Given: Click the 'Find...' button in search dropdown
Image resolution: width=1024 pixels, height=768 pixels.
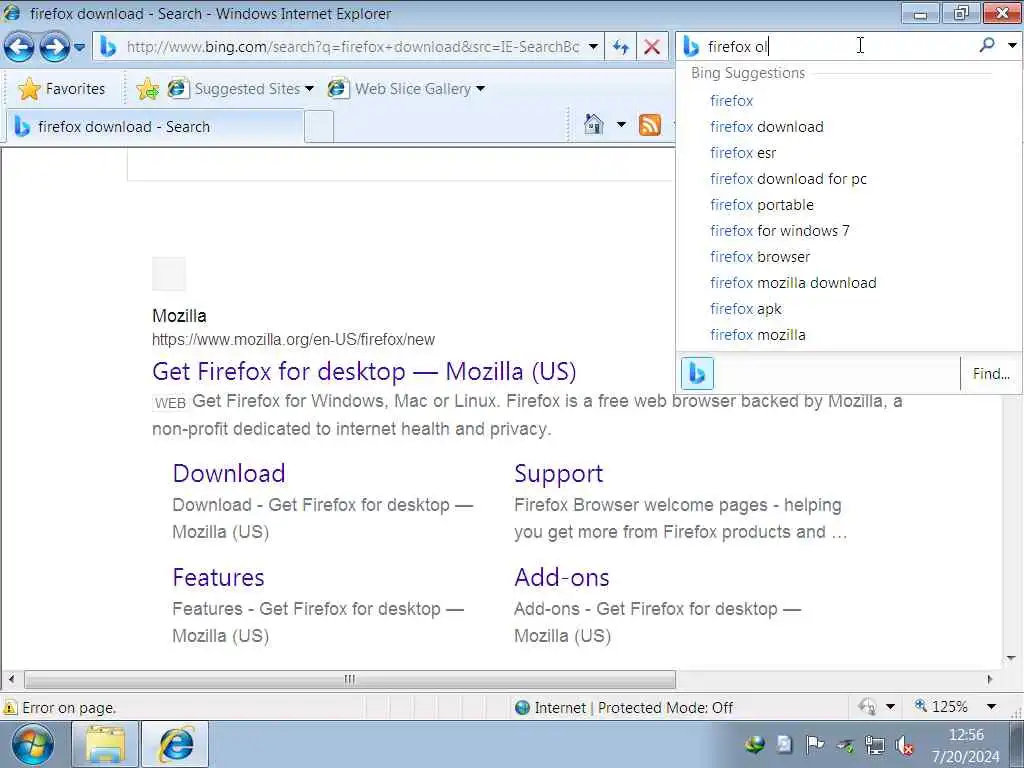Looking at the screenshot, I should (991, 374).
